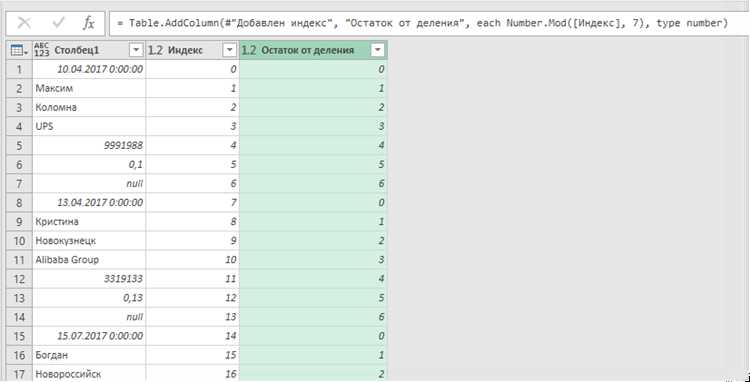Screen dimensions: 750x382
Task: Select remainder cell in row 5
Action: [314, 145]
